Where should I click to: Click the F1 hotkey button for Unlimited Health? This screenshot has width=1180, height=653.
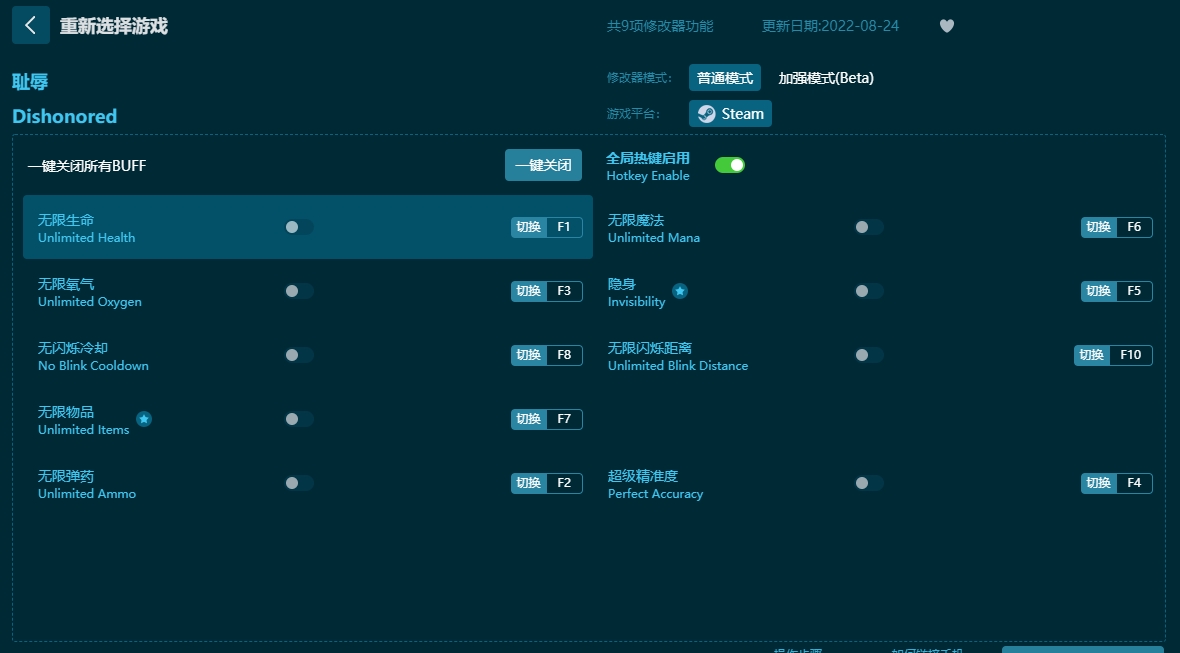(x=547, y=227)
